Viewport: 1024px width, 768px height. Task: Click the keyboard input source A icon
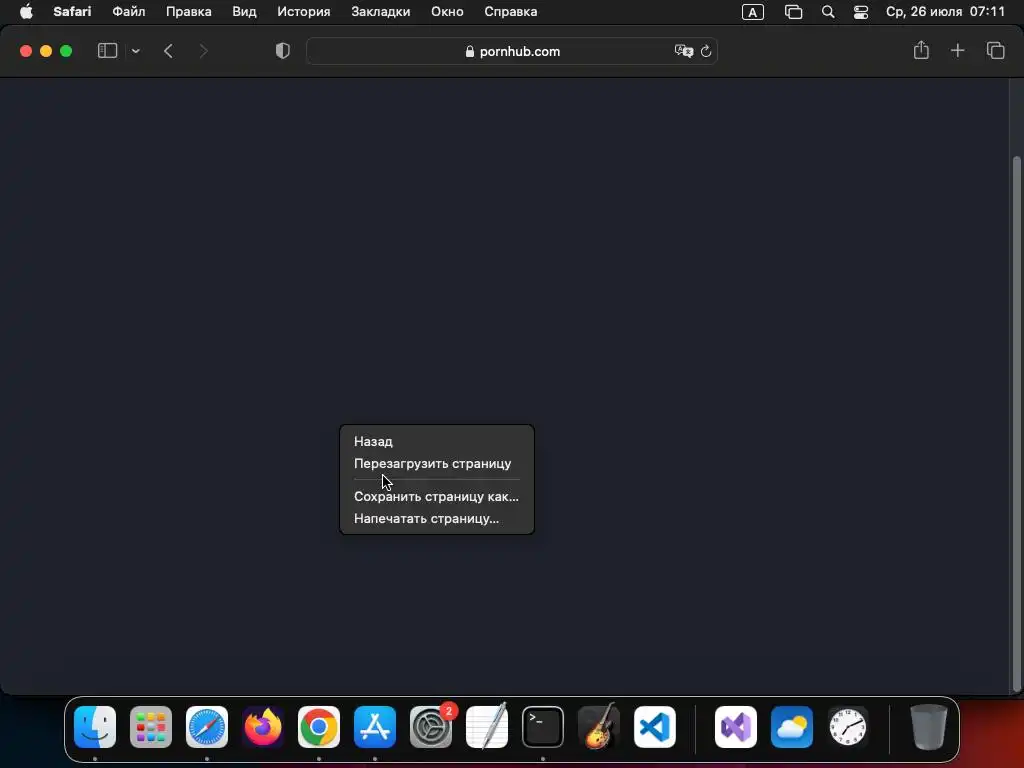click(x=752, y=12)
